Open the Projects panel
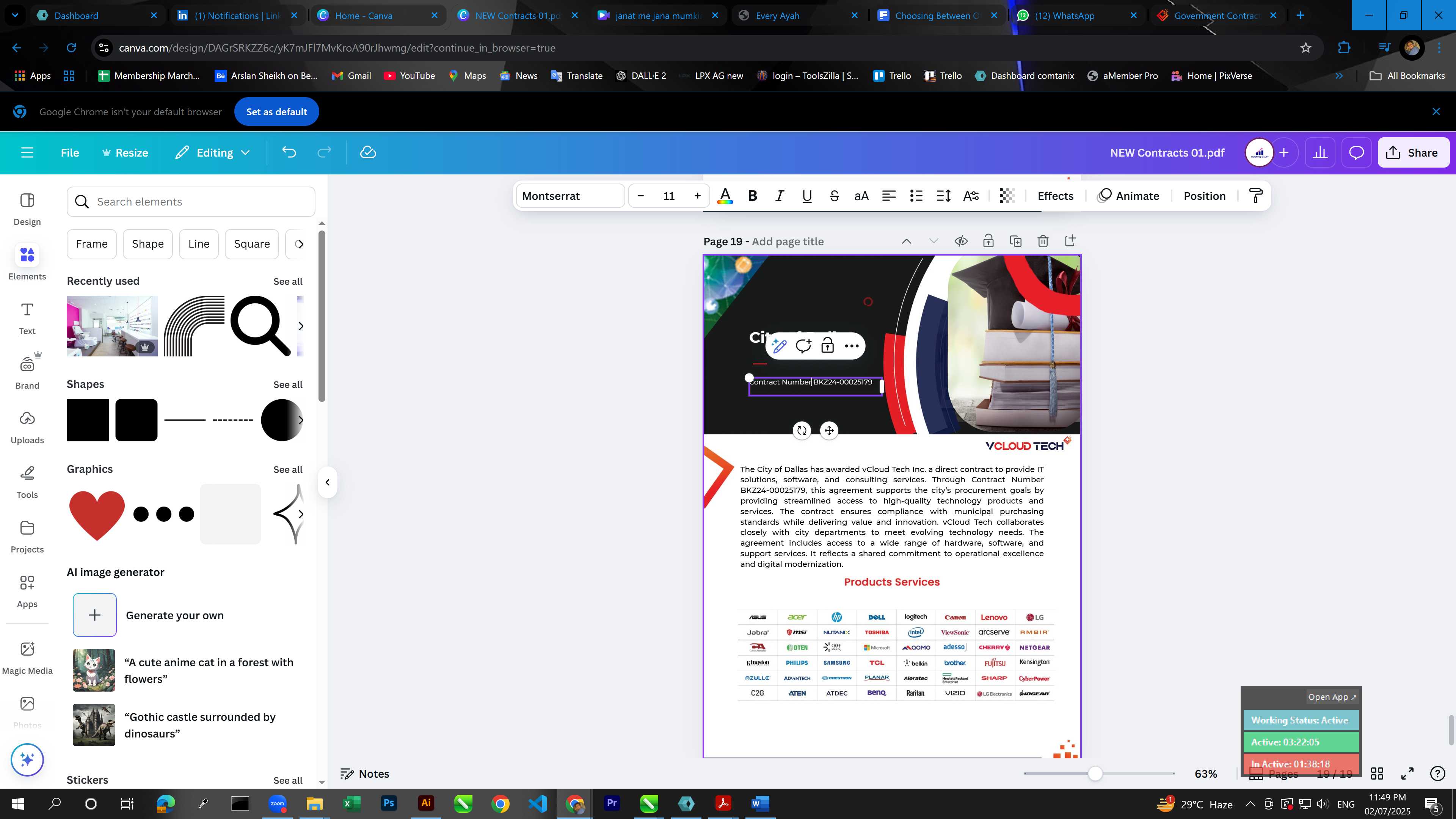This screenshot has height=819, width=1456. coord(27,537)
